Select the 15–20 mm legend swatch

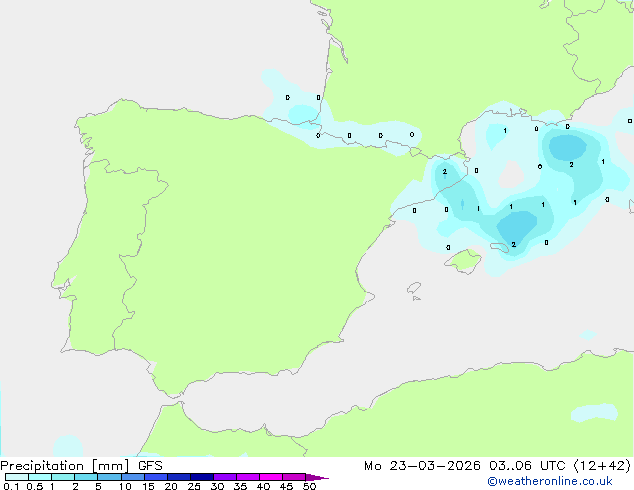(156, 477)
